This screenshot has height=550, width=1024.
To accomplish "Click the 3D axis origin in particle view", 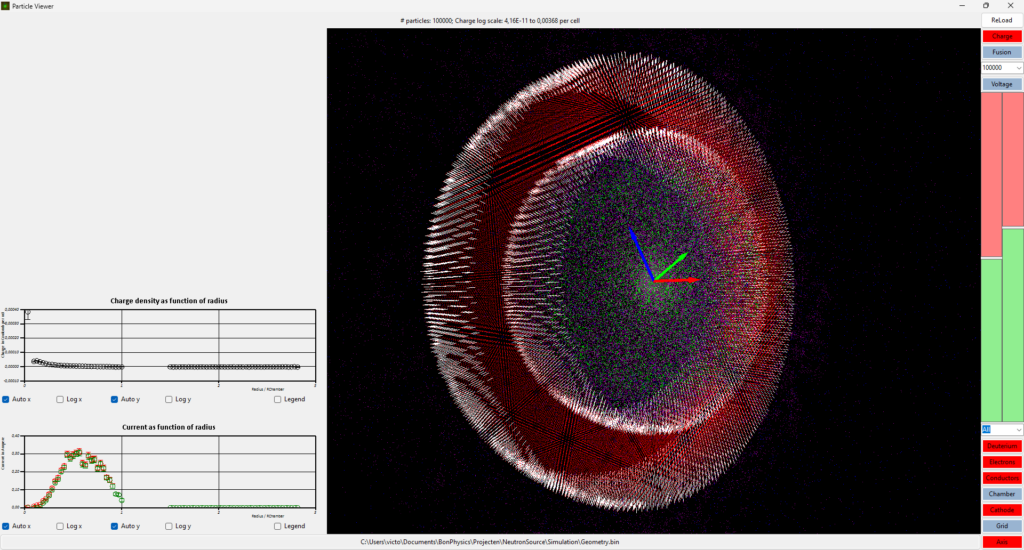I will [x=654, y=280].
